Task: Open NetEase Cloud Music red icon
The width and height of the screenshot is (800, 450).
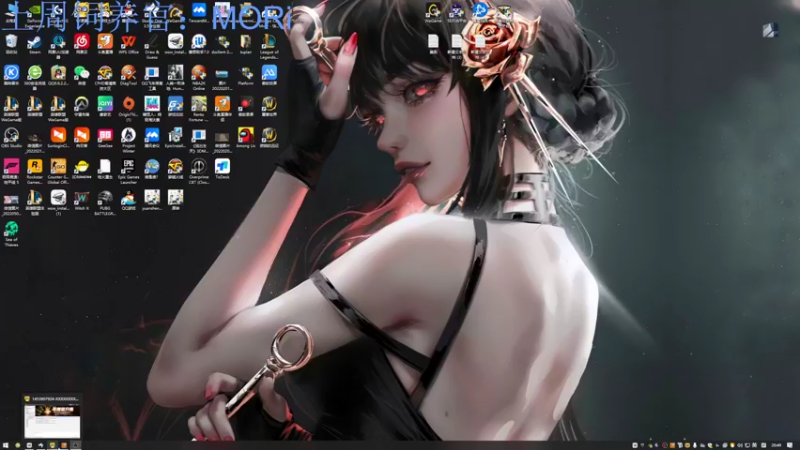Action: pos(82,44)
